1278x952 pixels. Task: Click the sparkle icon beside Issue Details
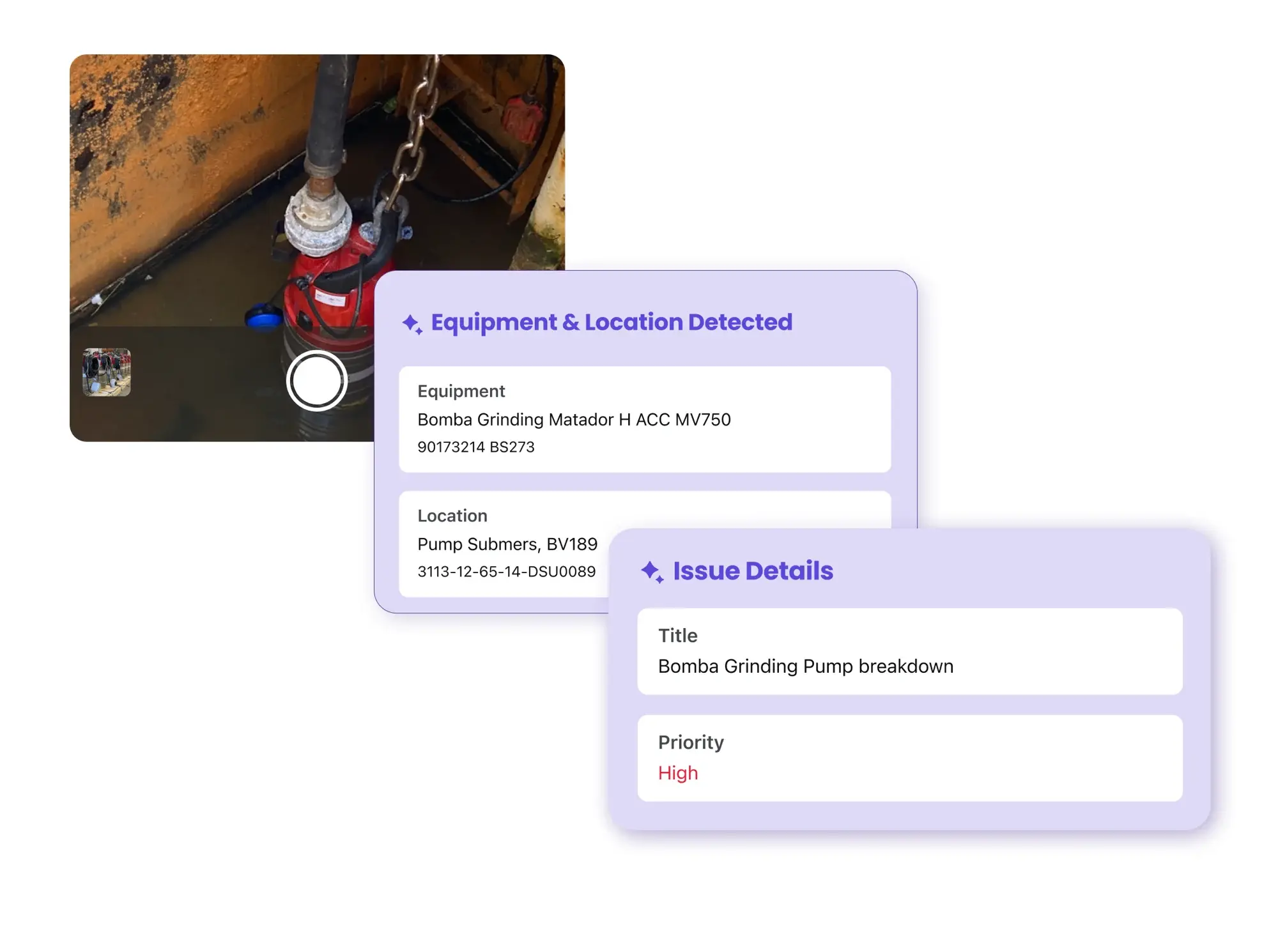(x=652, y=572)
